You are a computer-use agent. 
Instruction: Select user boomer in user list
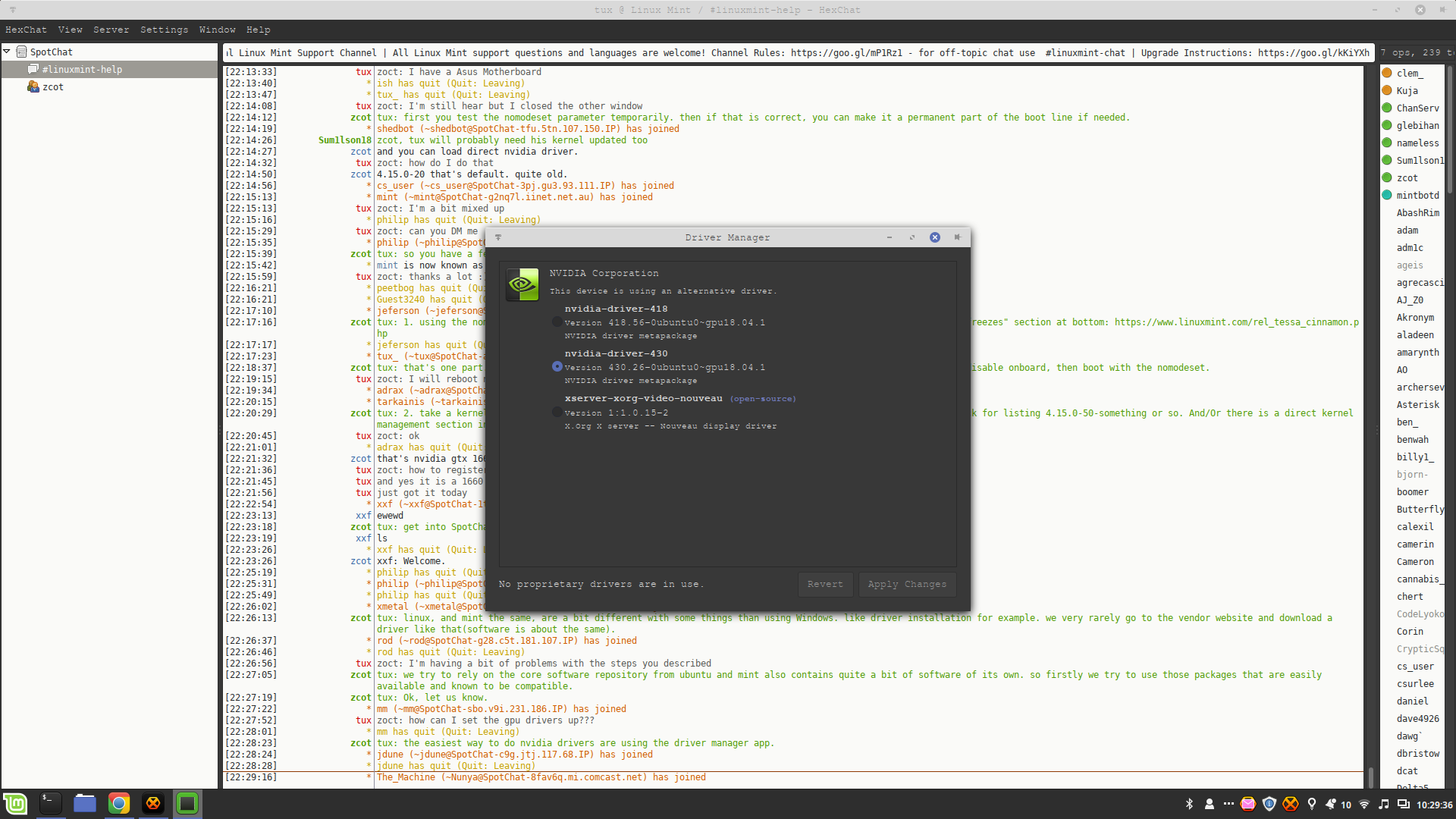pos(1412,491)
